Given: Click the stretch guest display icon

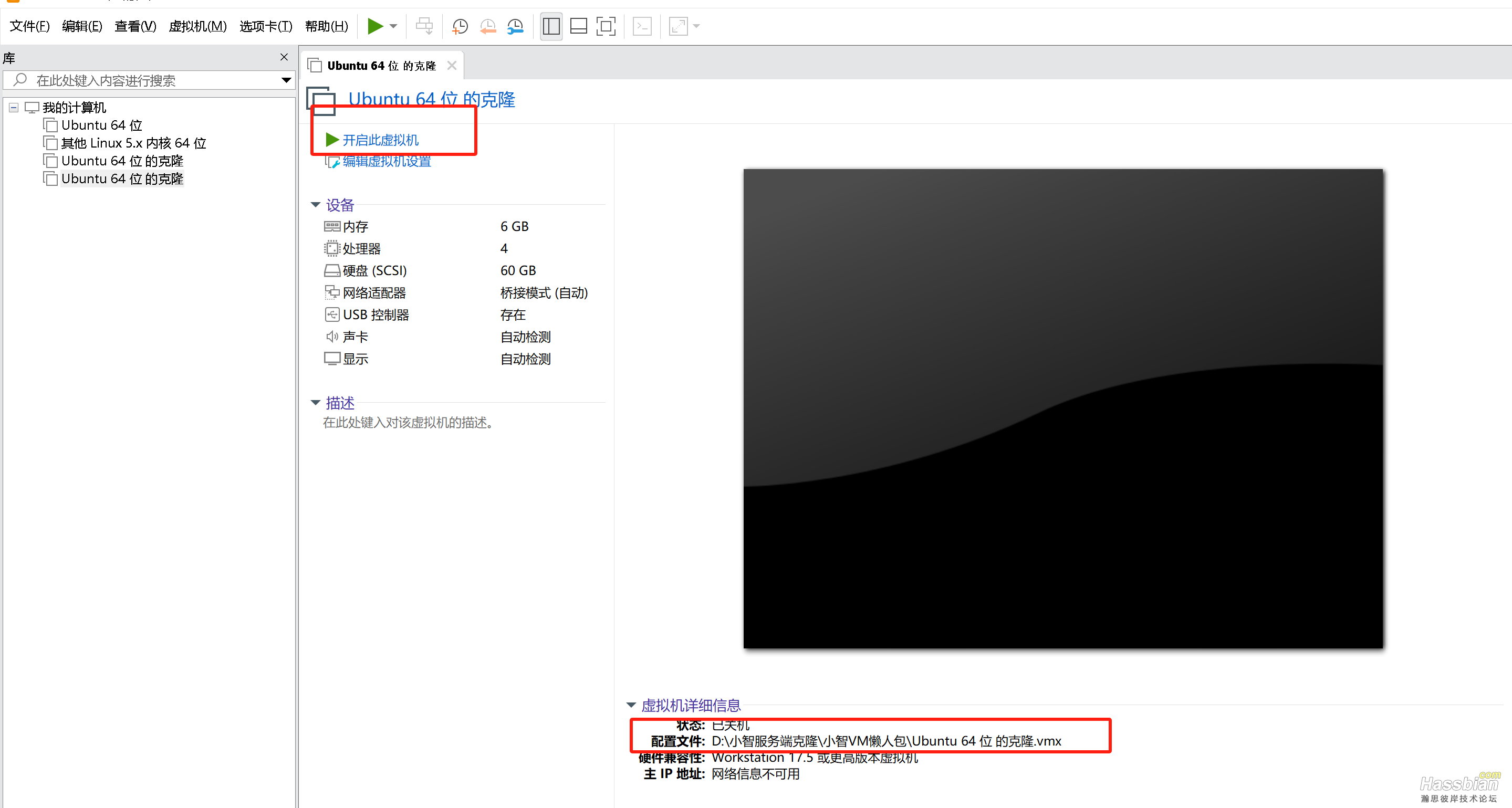Looking at the screenshot, I should pyautogui.click(x=679, y=26).
